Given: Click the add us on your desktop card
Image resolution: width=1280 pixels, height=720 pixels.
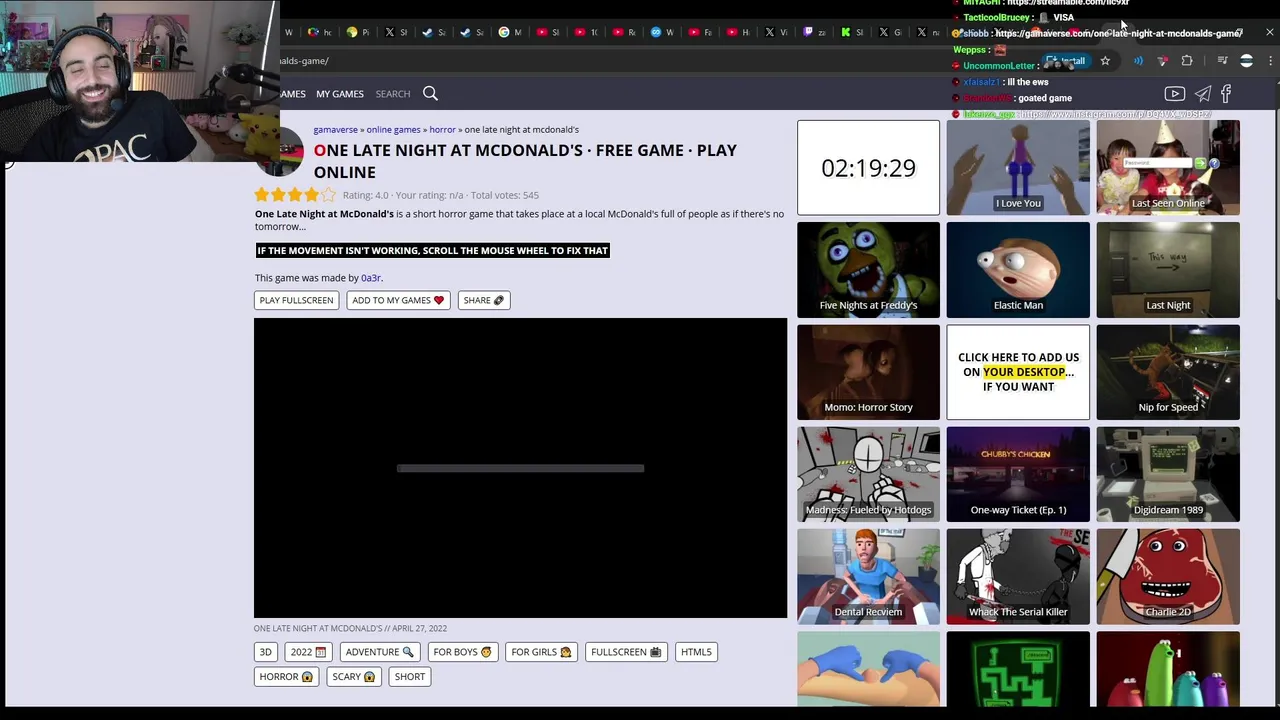Looking at the screenshot, I should [x=1018, y=372].
